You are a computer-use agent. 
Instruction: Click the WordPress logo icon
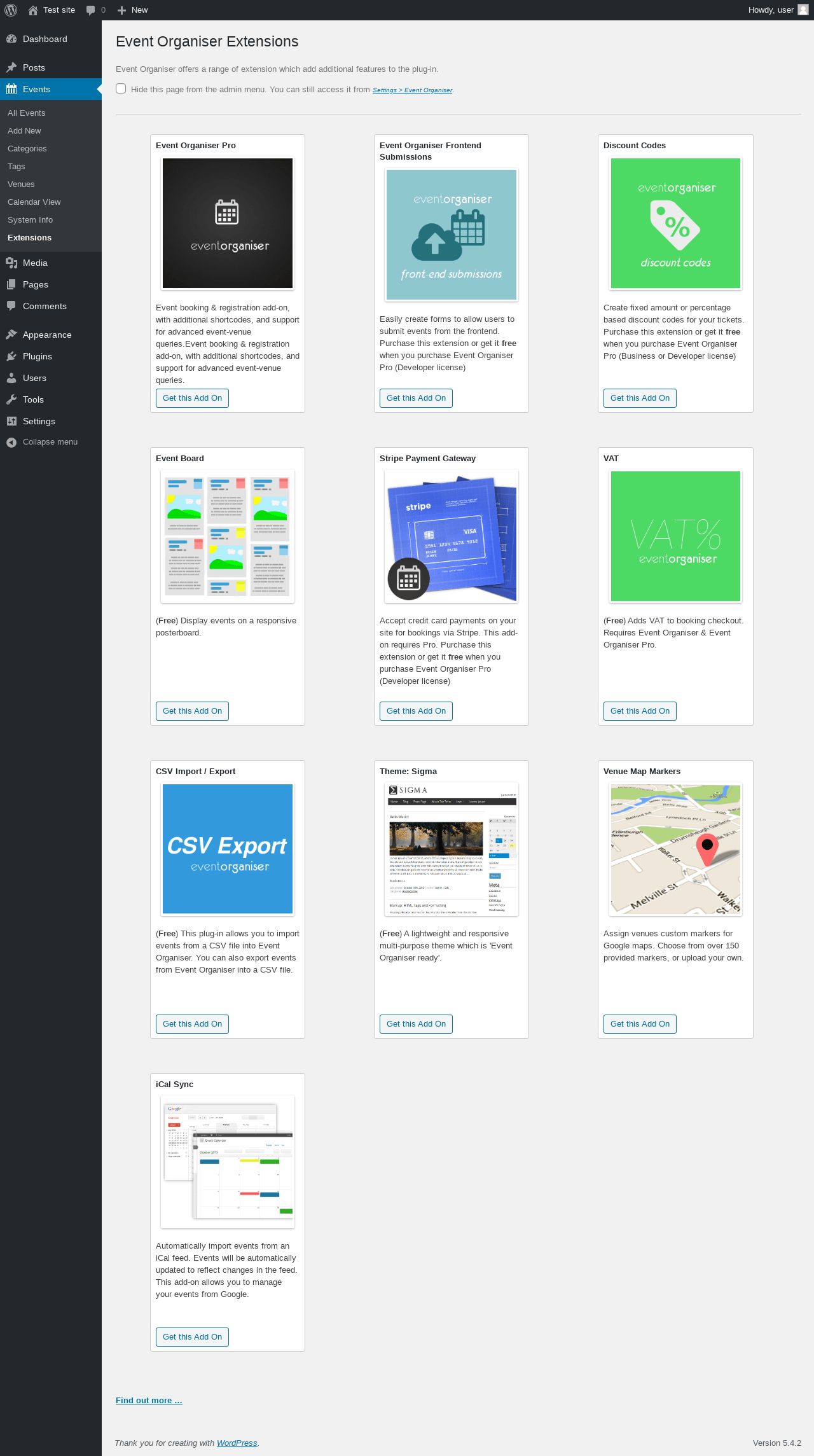[x=11, y=10]
